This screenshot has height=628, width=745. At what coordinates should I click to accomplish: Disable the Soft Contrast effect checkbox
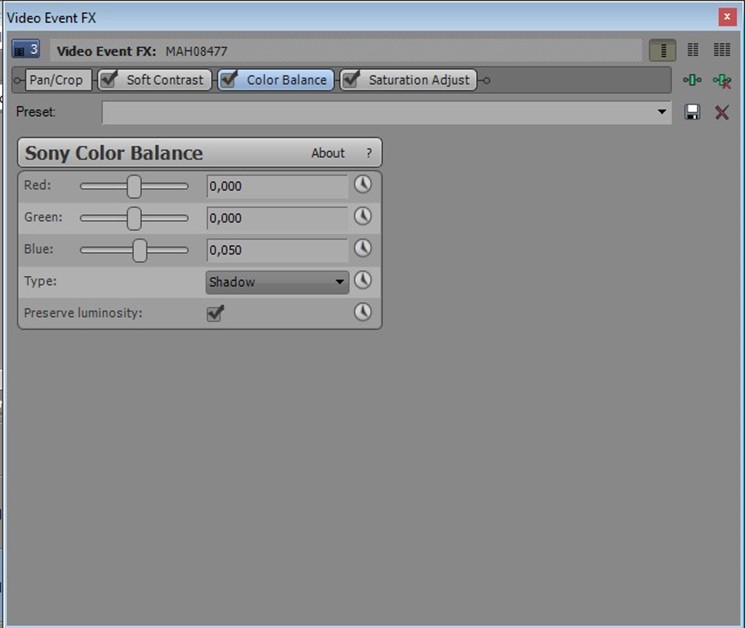coord(109,79)
